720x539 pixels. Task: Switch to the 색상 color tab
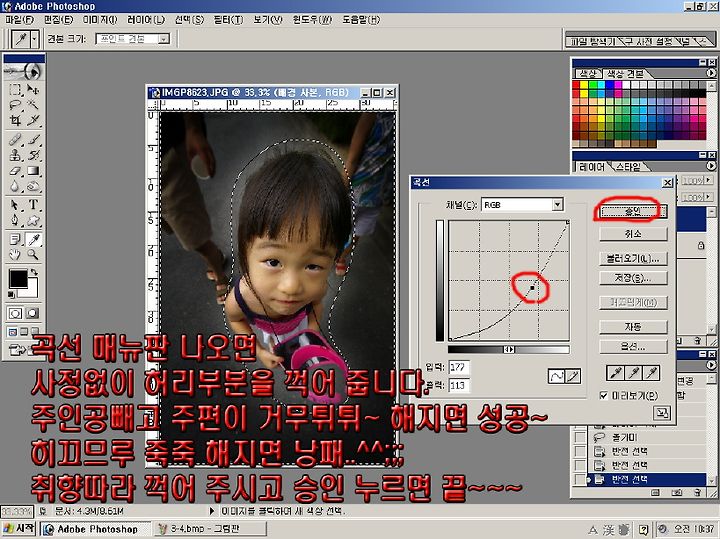588,73
